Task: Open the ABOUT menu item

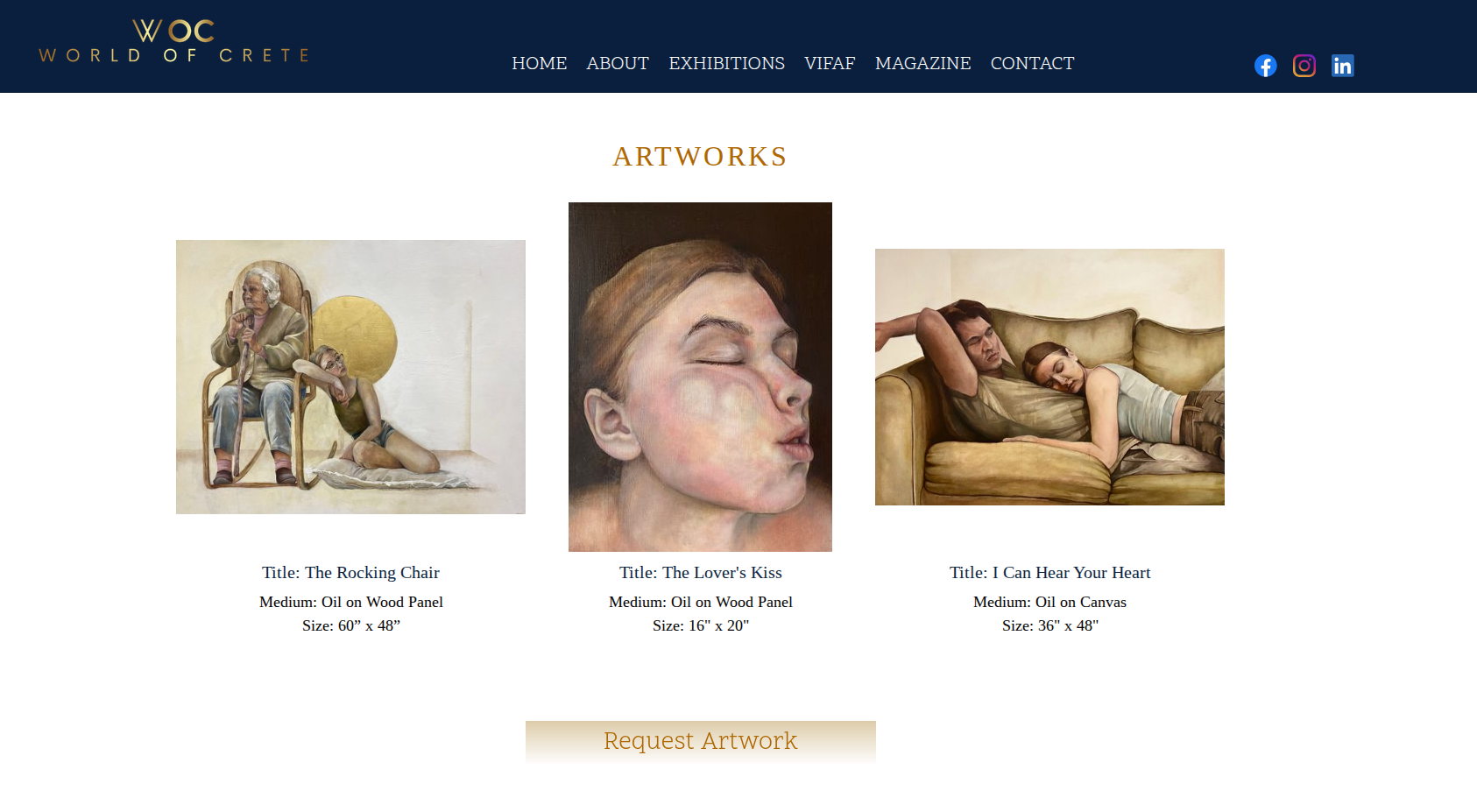Action: tap(618, 63)
